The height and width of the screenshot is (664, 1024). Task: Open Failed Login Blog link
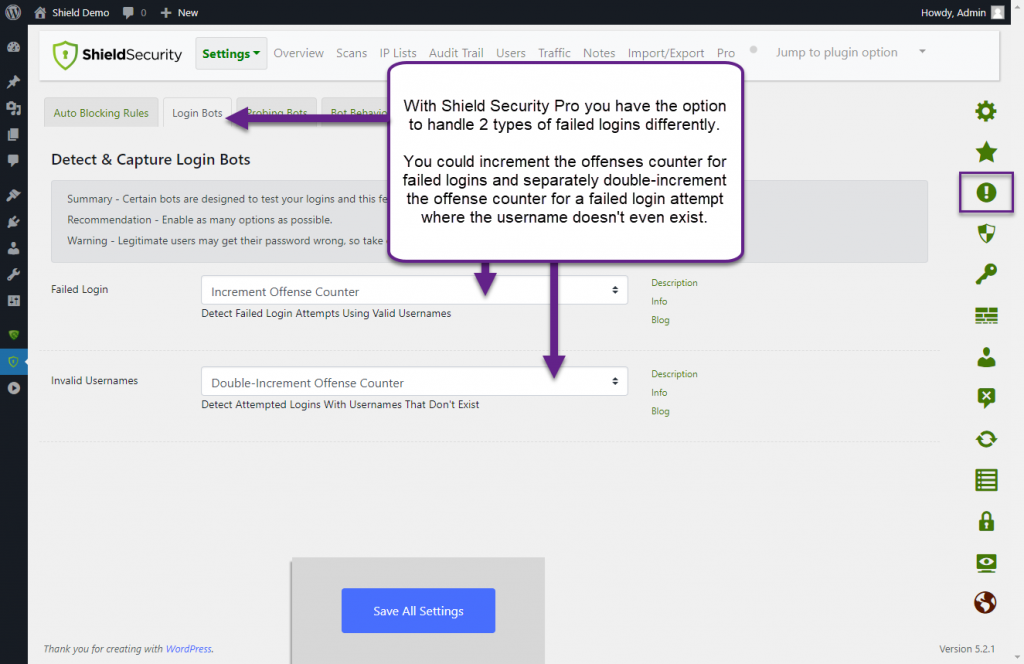tap(660, 320)
